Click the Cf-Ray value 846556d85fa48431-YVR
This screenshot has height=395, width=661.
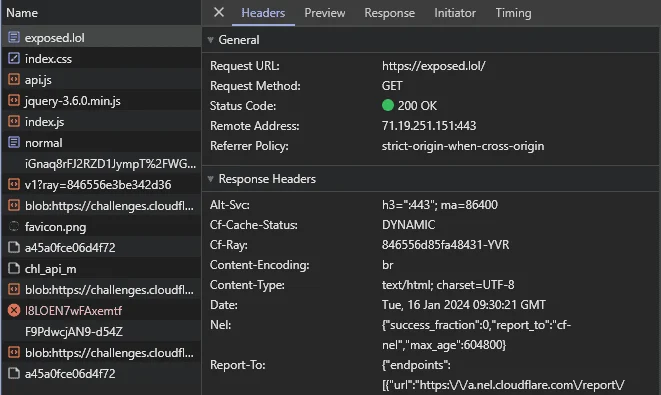(445, 245)
